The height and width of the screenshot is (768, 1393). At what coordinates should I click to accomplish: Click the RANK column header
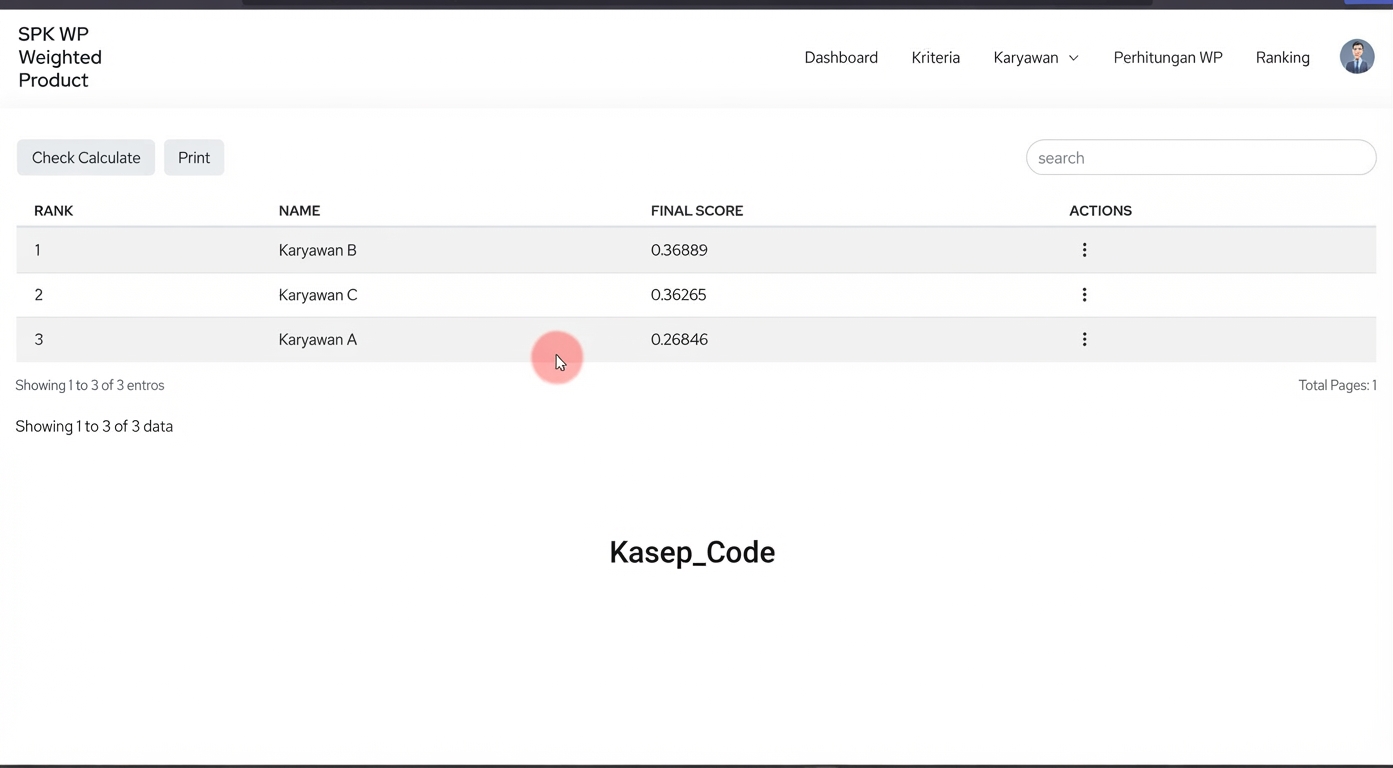point(54,211)
